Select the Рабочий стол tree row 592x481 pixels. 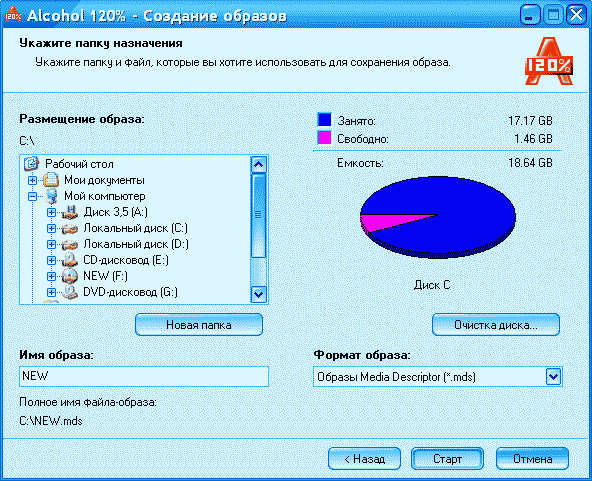(79, 164)
